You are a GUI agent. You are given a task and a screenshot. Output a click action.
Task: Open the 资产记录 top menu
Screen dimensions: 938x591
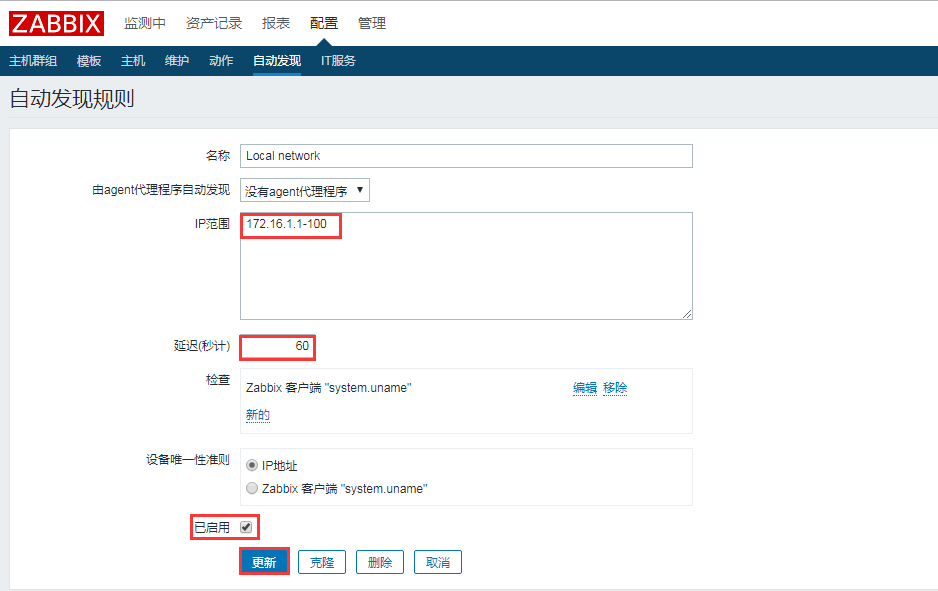point(214,23)
